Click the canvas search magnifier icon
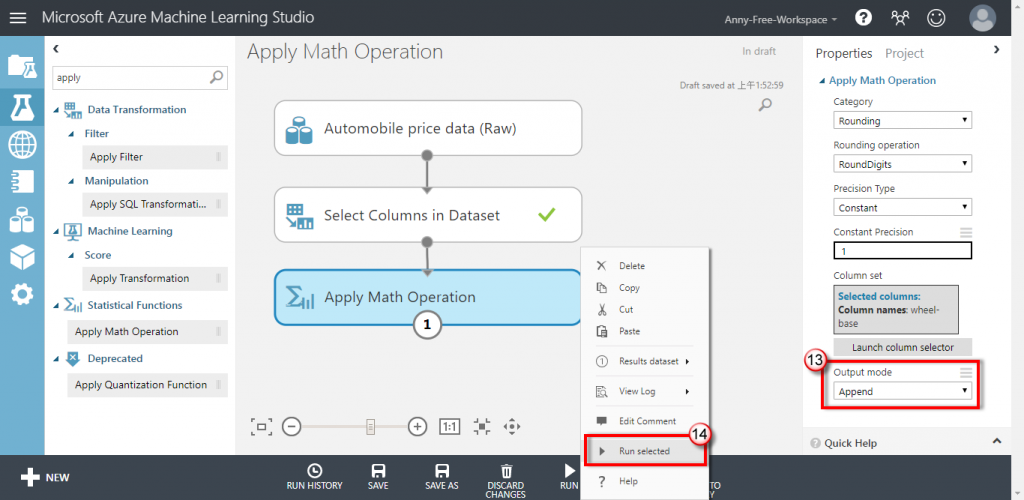This screenshot has width=1024, height=500. 765,104
